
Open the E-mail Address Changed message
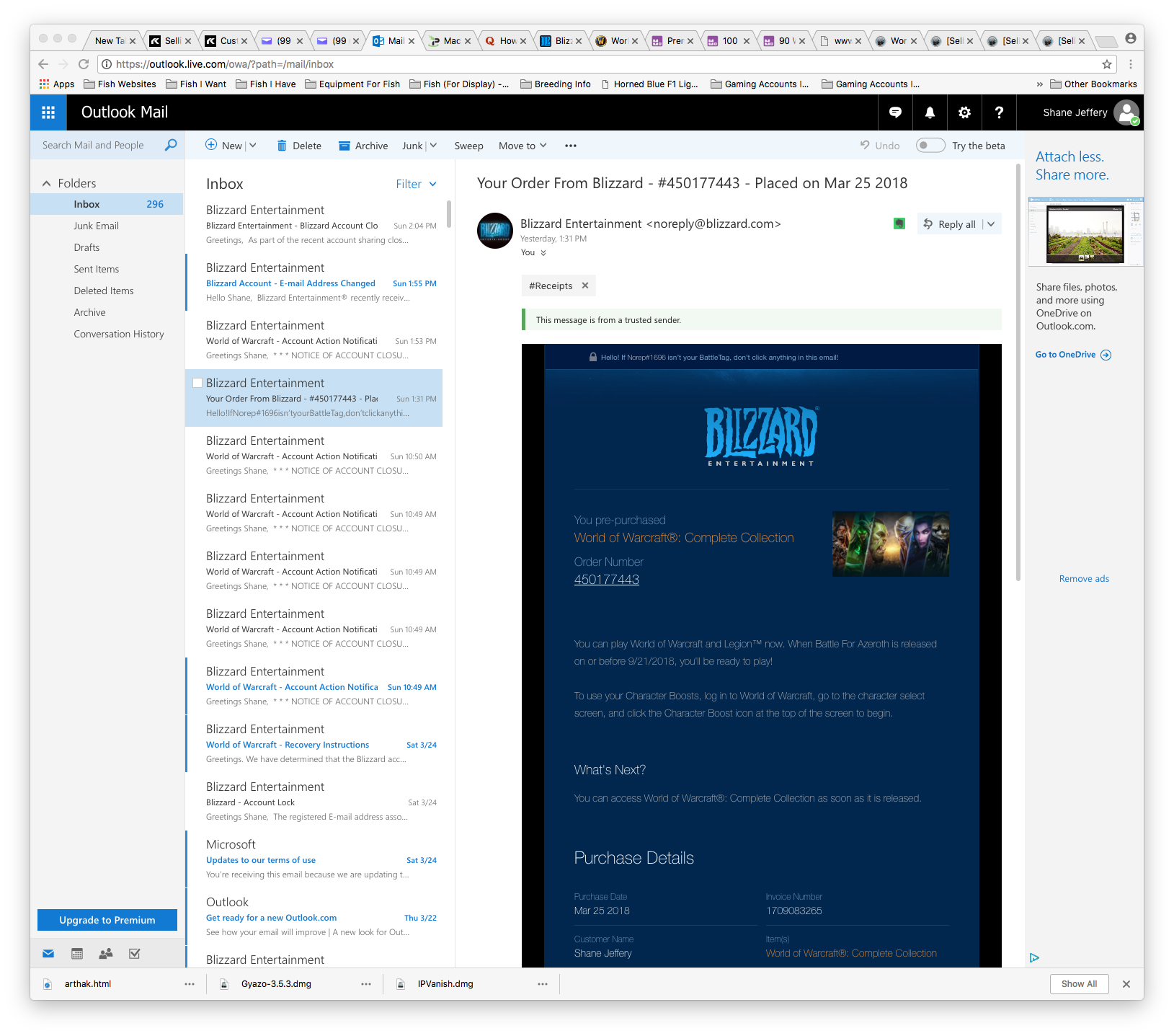coord(313,283)
